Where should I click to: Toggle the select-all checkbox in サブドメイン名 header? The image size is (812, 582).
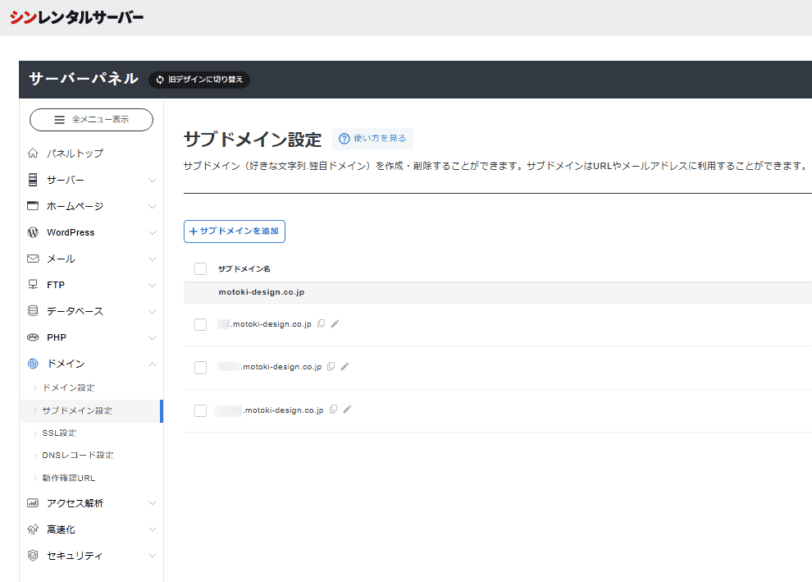pos(200,269)
